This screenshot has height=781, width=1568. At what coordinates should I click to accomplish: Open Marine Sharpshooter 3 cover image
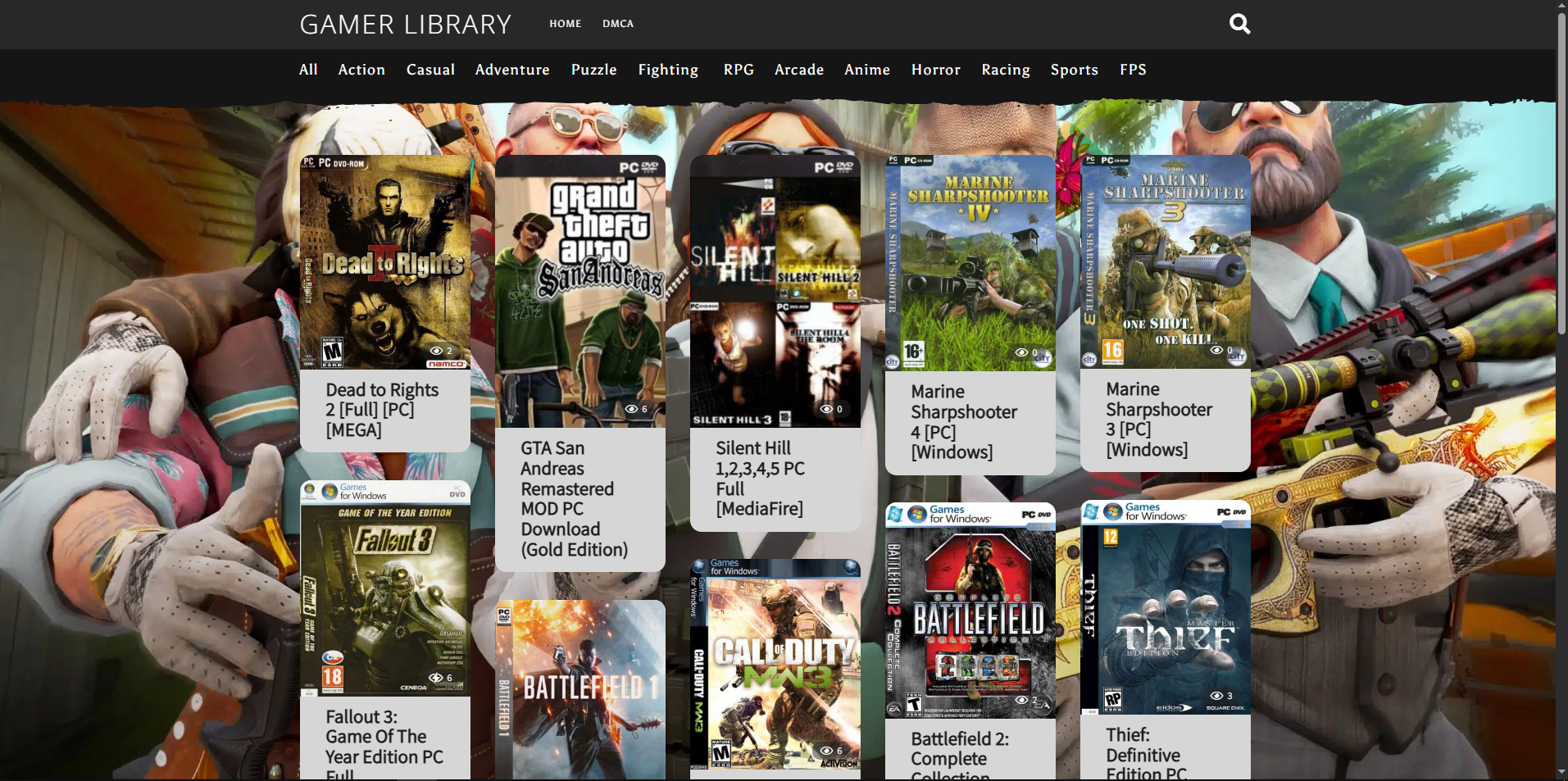point(1166,261)
